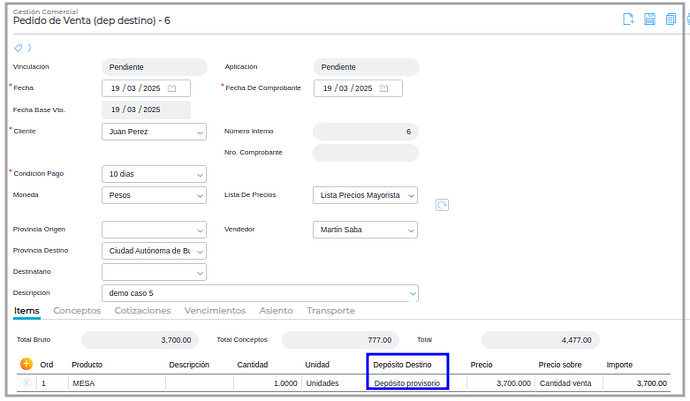The width and height of the screenshot is (690, 401).
Task: Click the Fecha Base Vto. field
Action: (146, 110)
